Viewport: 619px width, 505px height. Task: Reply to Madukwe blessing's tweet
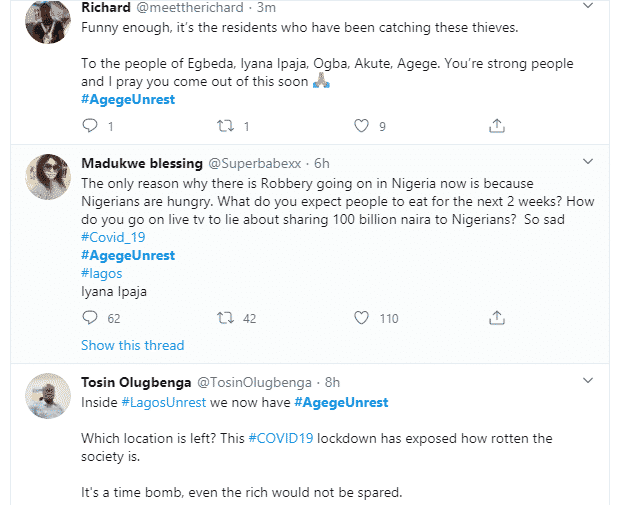click(x=90, y=318)
